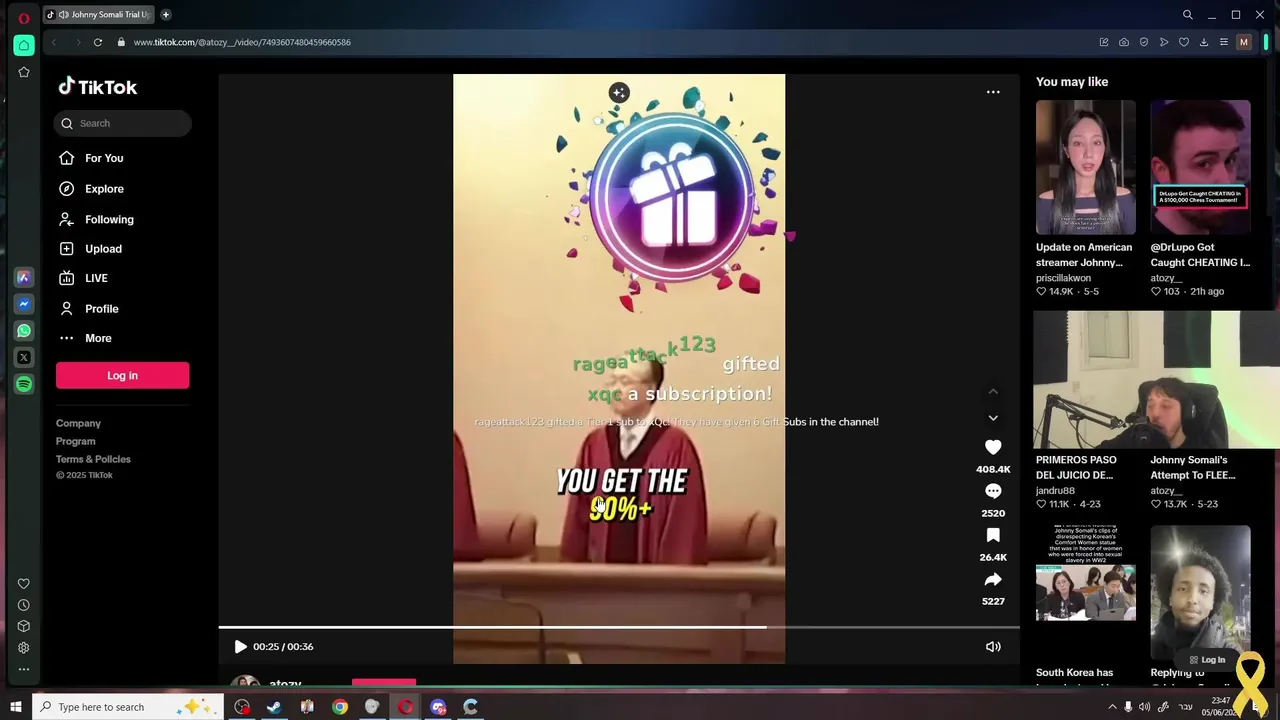The image size is (1280, 720).
Task: Open X (Twitter) in Opera sidebar
Action: (x=24, y=357)
